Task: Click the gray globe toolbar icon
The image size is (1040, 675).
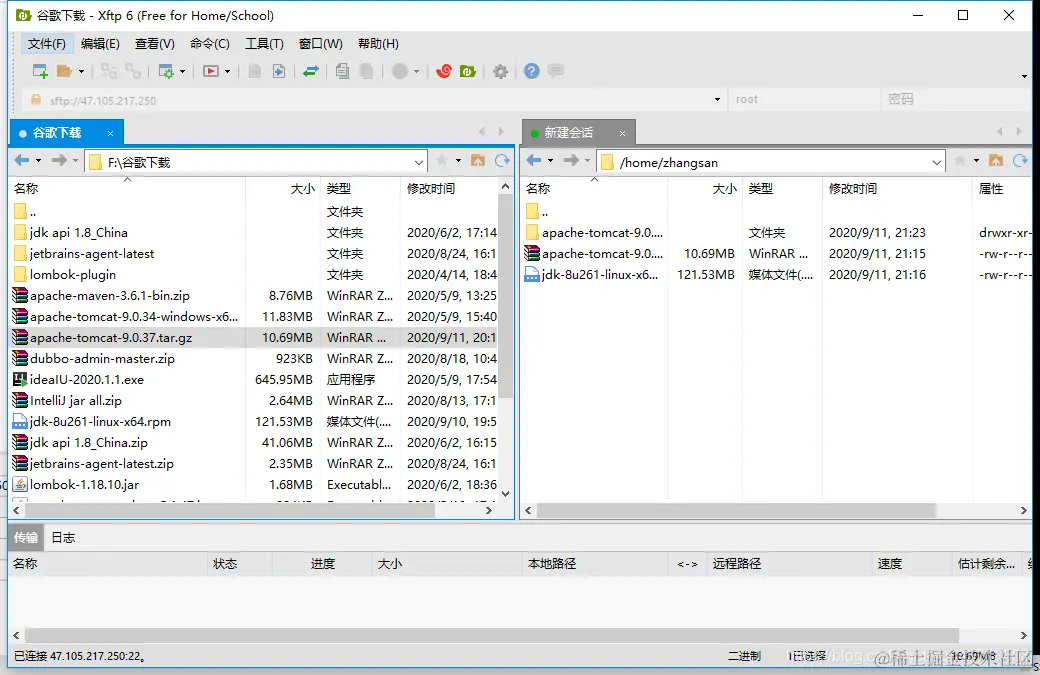Action: [x=399, y=71]
